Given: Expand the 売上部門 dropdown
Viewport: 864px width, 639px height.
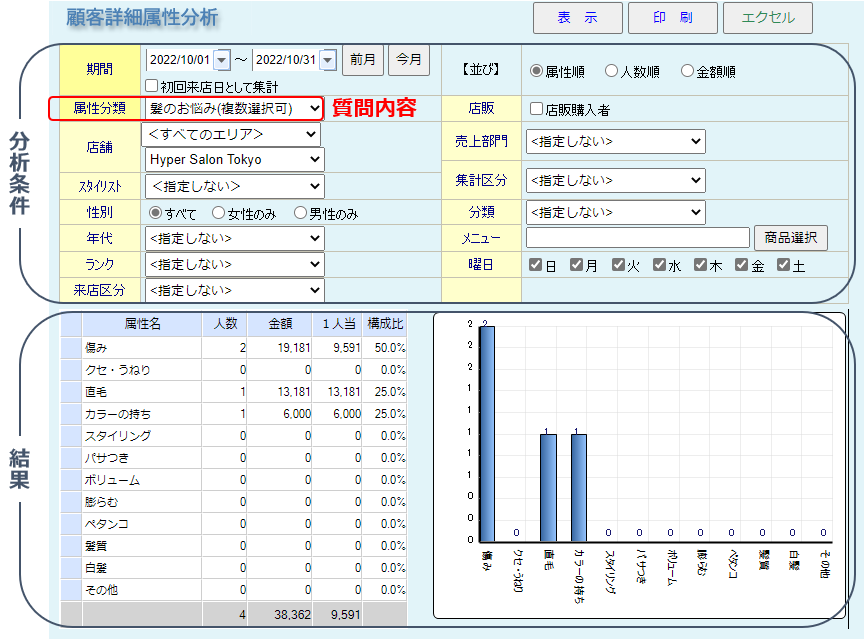Looking at the screenshot, I should pyautogui.click(x=615, y=141).
